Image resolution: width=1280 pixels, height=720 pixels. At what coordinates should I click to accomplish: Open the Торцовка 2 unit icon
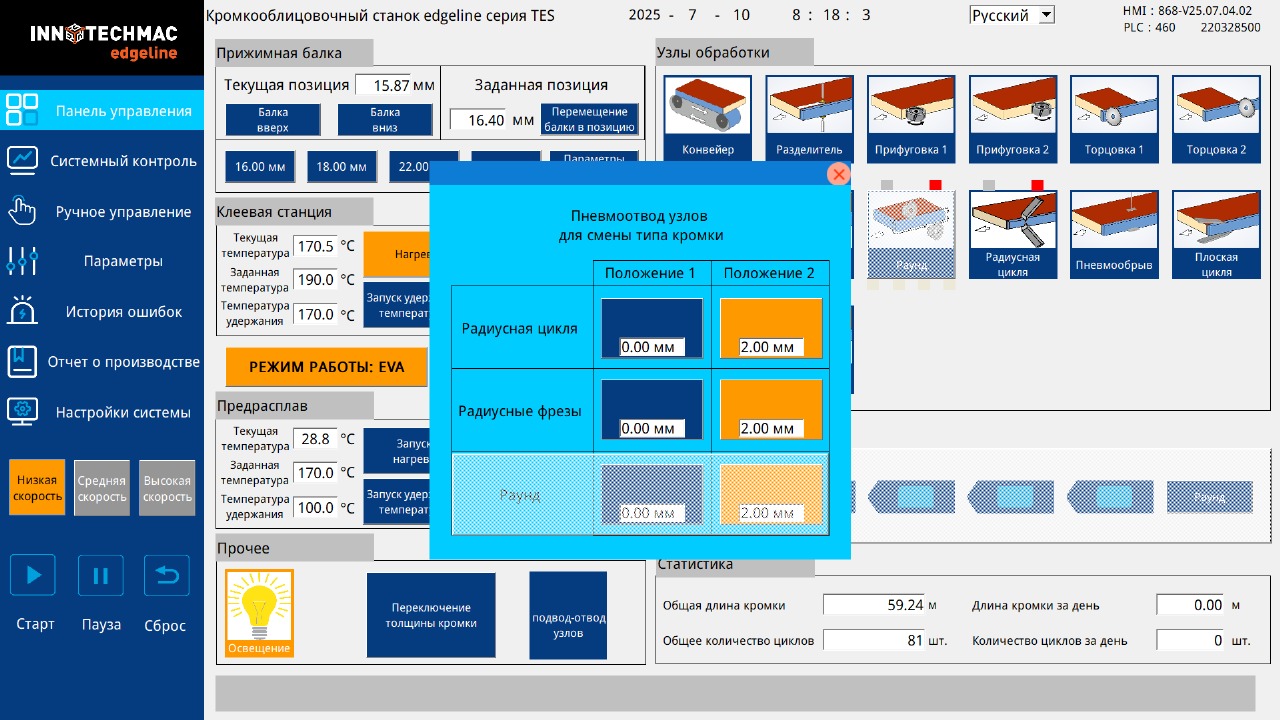click(x=1216, y=117)
